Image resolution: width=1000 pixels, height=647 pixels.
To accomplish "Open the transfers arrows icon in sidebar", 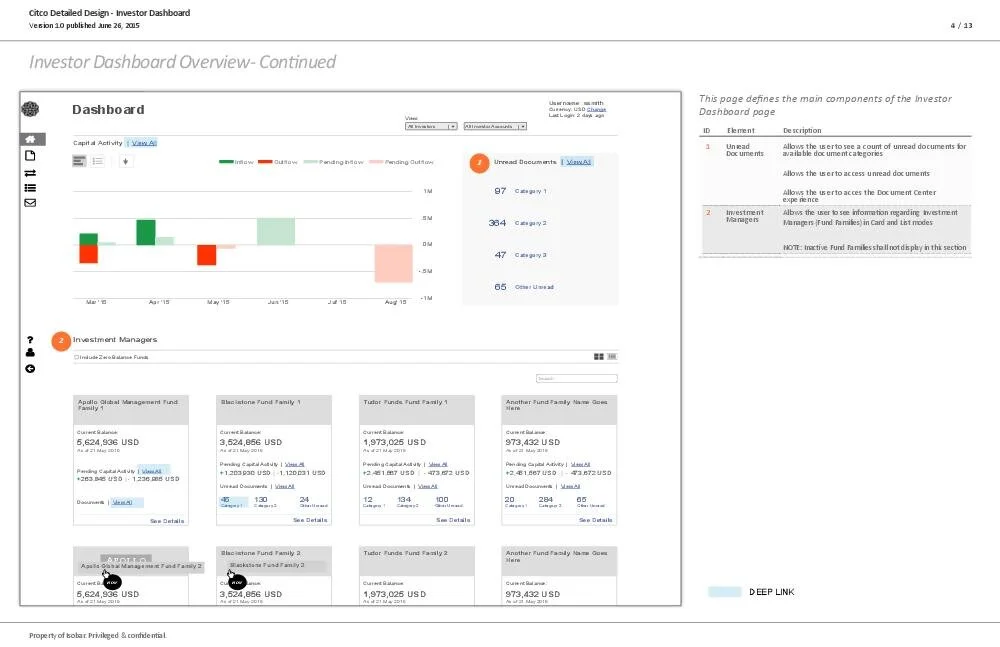I will click(x=30, y=173).
